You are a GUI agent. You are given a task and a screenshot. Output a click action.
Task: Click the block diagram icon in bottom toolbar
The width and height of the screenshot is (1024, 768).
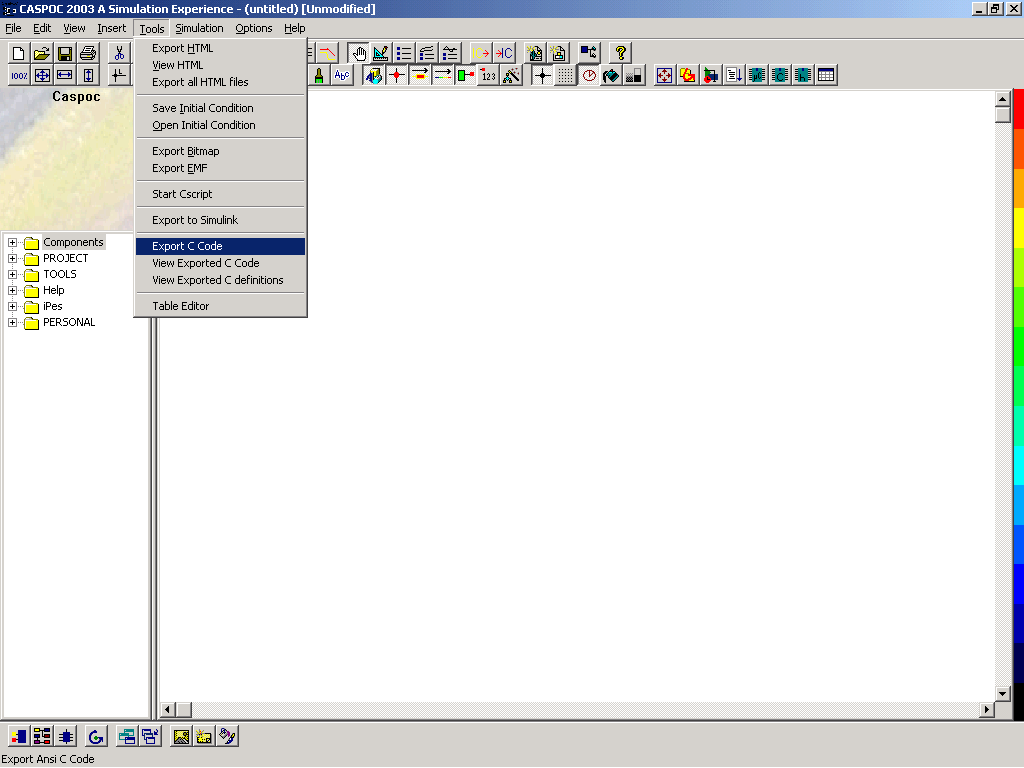(42, 737)
